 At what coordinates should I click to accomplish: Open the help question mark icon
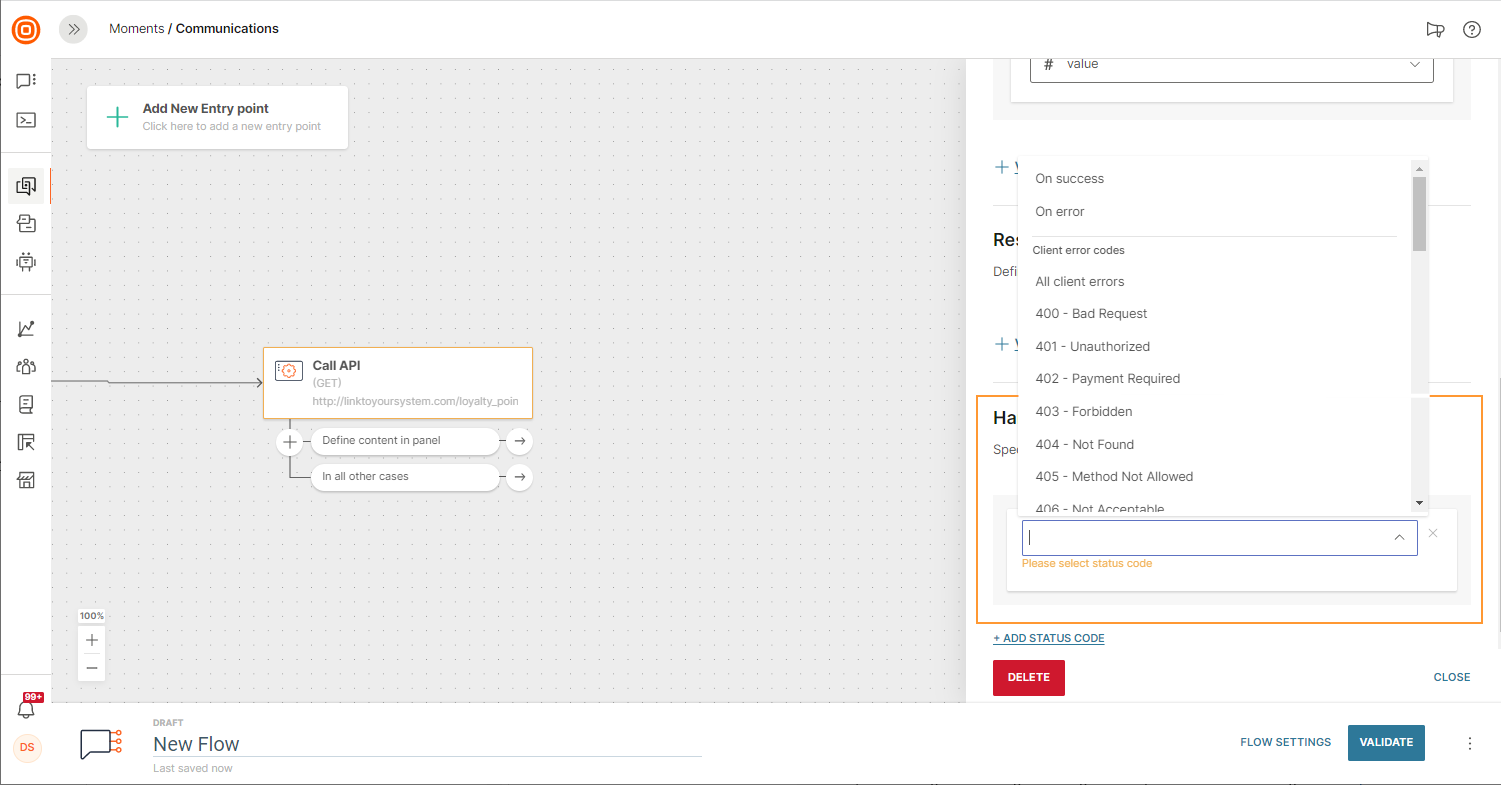[x=1471, y=29]
